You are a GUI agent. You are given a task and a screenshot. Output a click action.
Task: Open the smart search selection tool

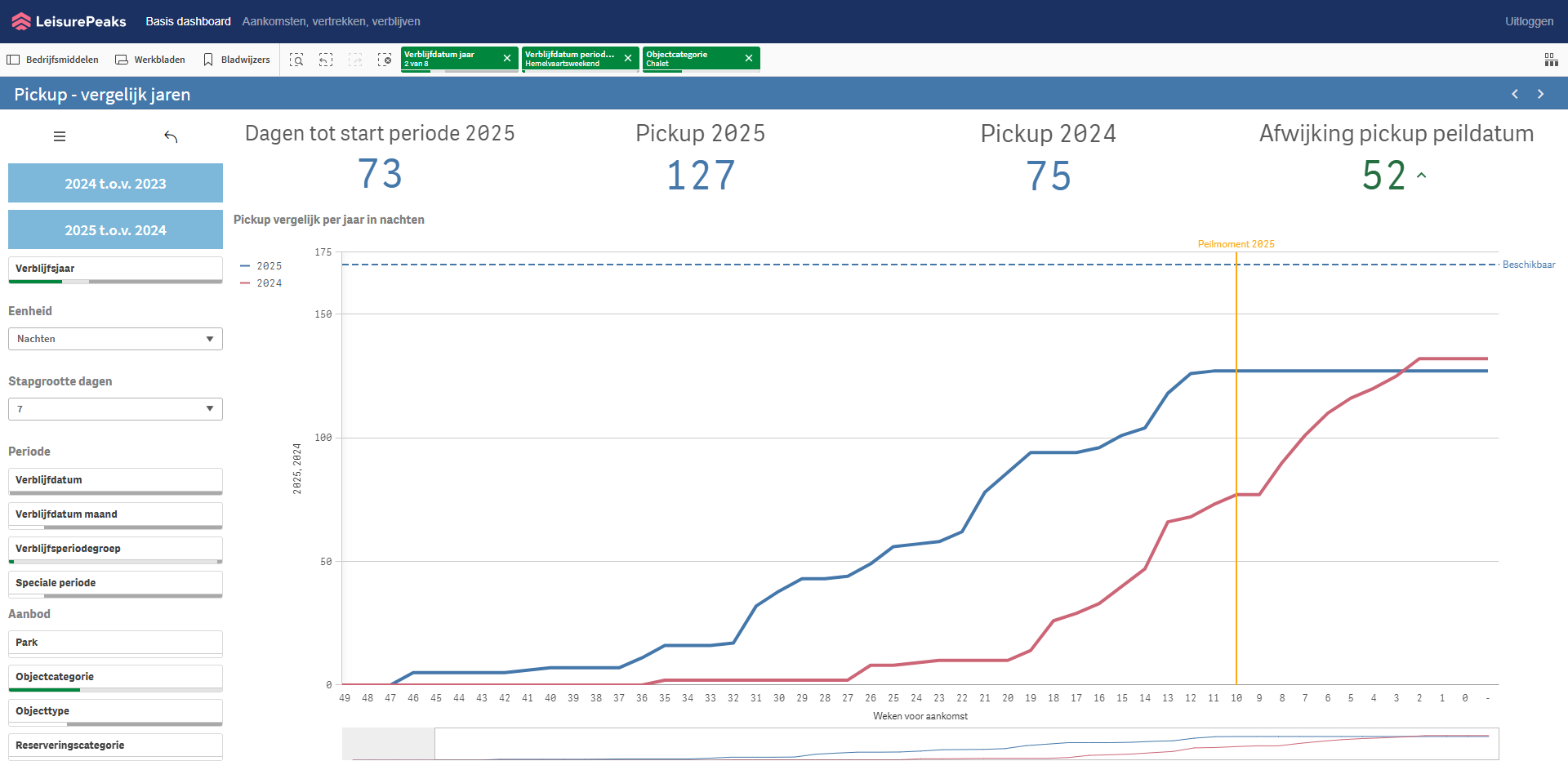click(x=296, y=60)
